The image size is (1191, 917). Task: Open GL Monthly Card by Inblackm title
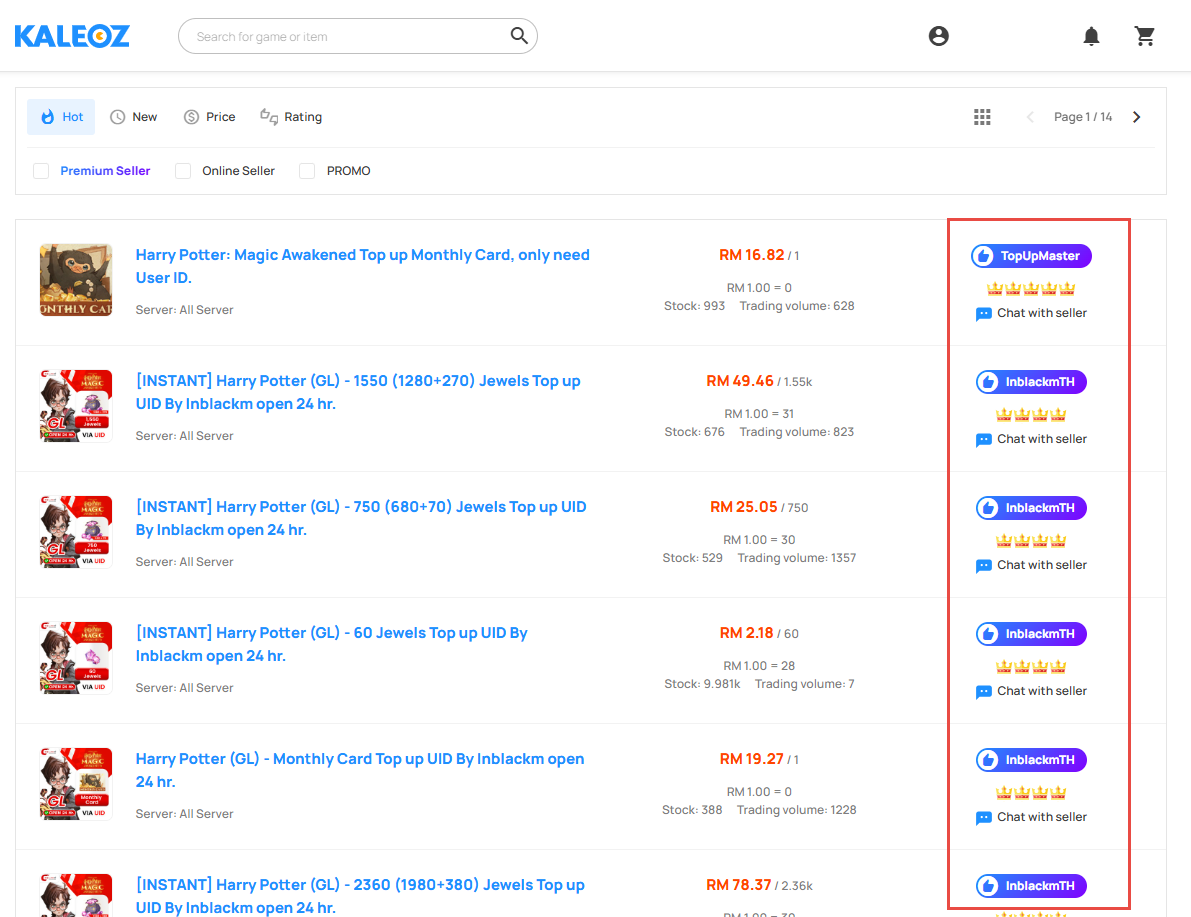coord(360,770)
